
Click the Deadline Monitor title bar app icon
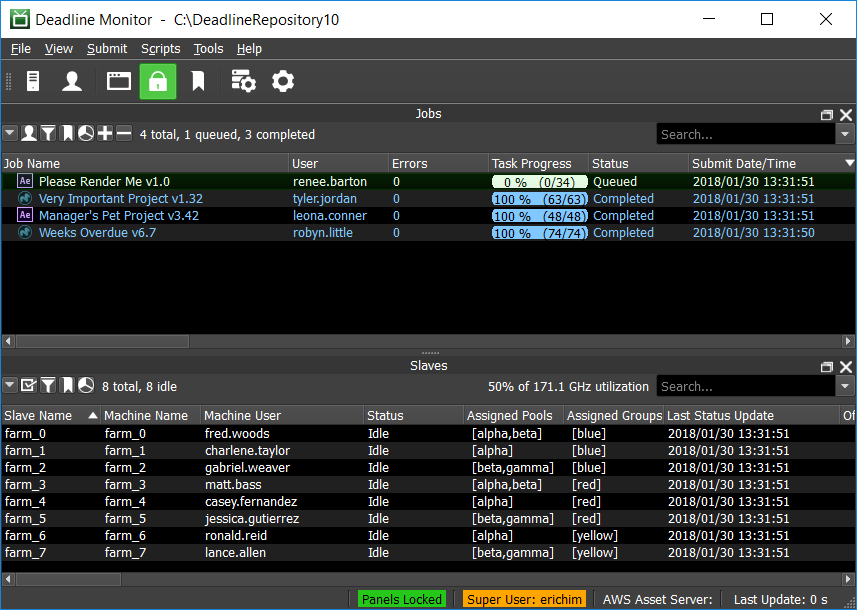pyautogui.click(x=20, y=19)
